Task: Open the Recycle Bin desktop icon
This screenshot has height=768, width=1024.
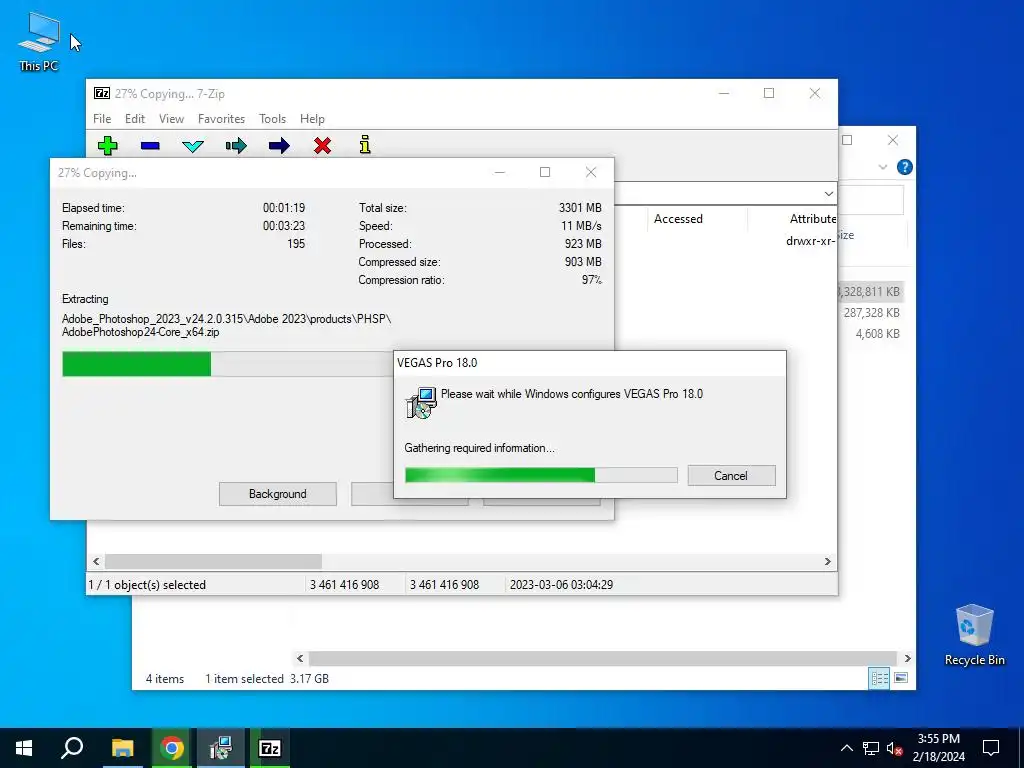Action: tap(974, 635)
